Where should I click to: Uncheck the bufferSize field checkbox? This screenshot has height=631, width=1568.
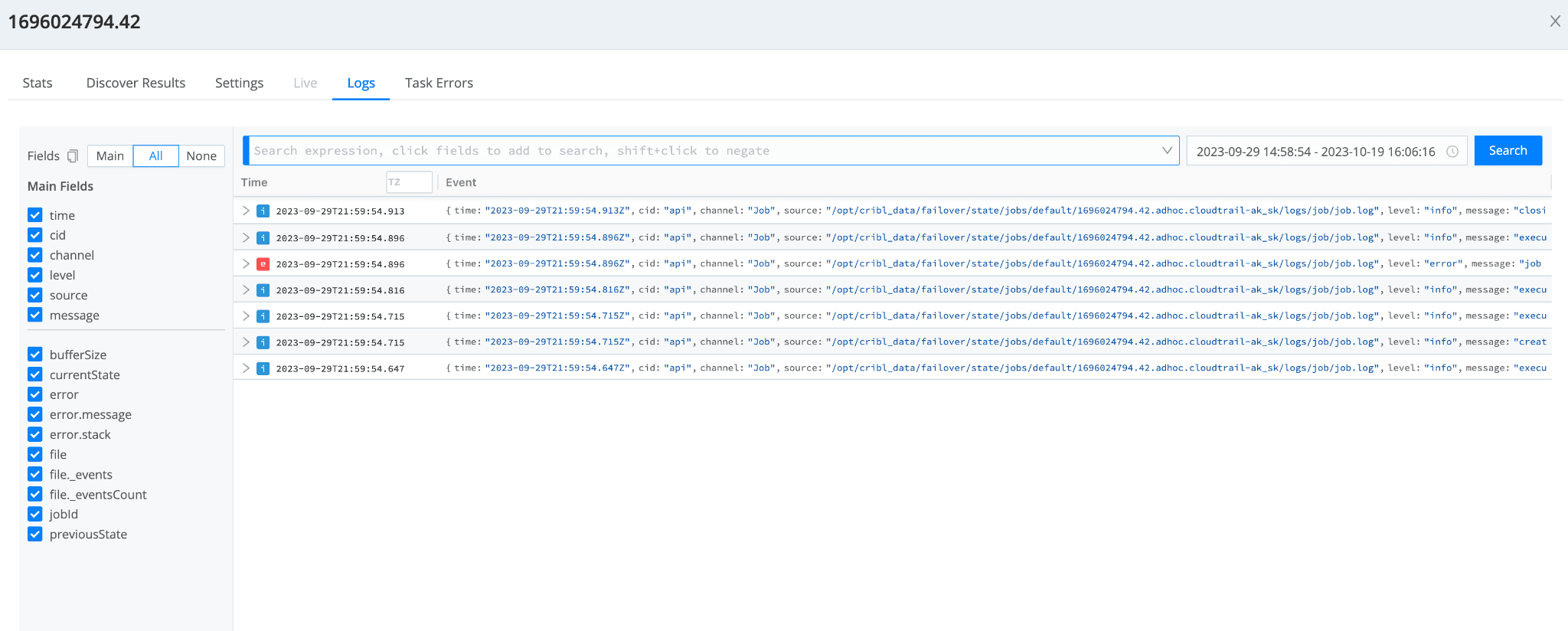click(35, 355)
